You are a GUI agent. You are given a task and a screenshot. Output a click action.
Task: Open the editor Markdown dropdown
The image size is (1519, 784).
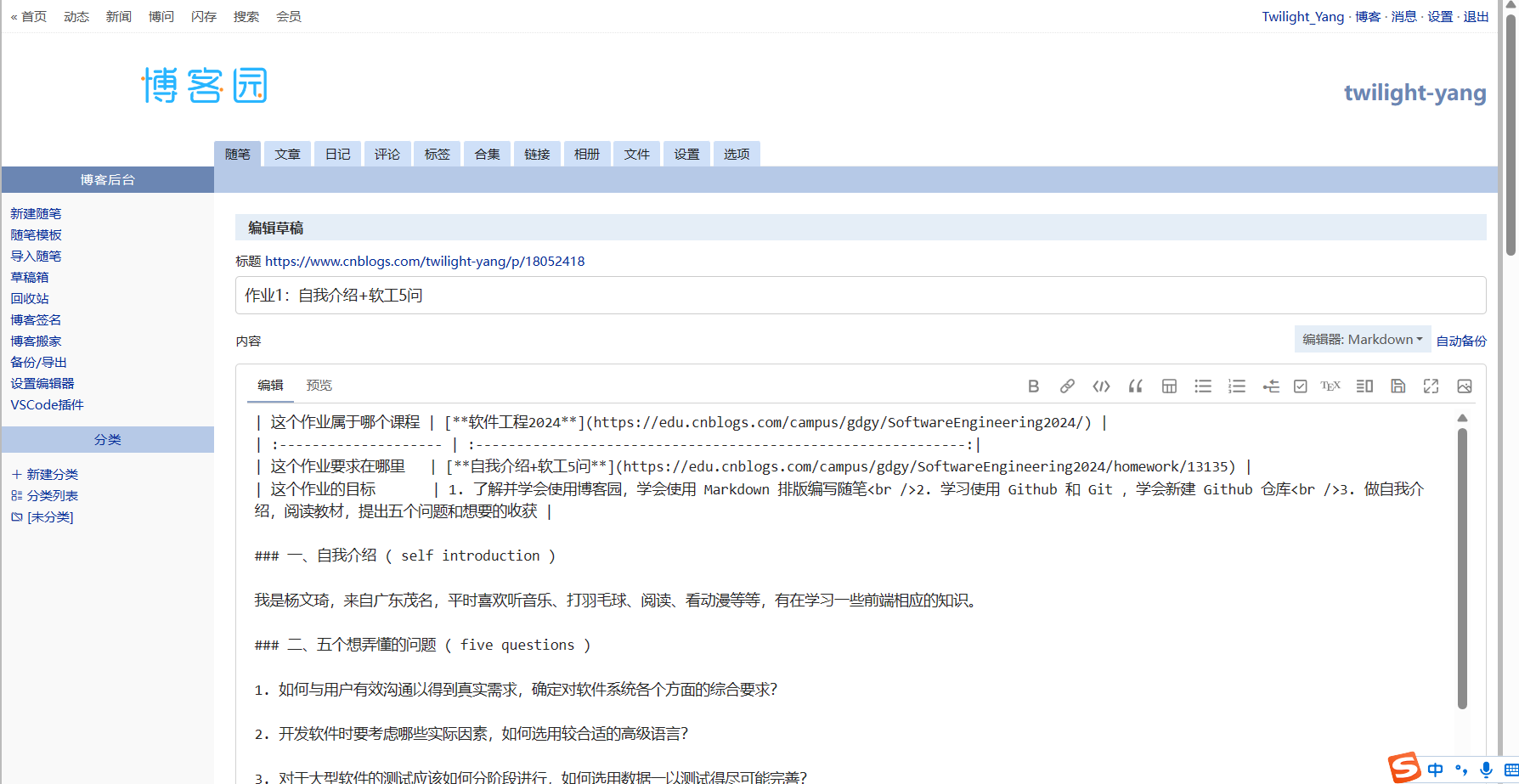(x=1363, y=339)
